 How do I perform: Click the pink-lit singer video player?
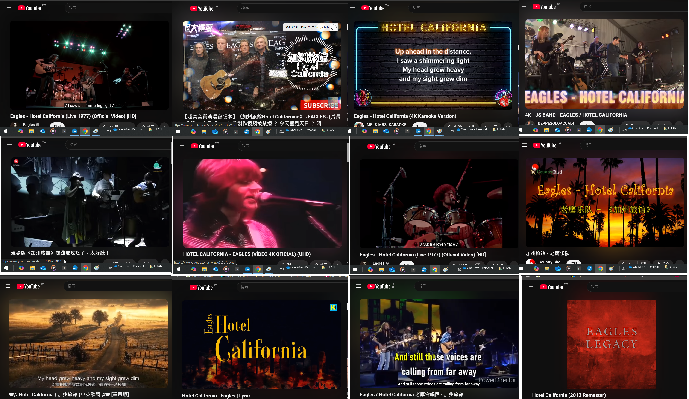coord(262,203)
